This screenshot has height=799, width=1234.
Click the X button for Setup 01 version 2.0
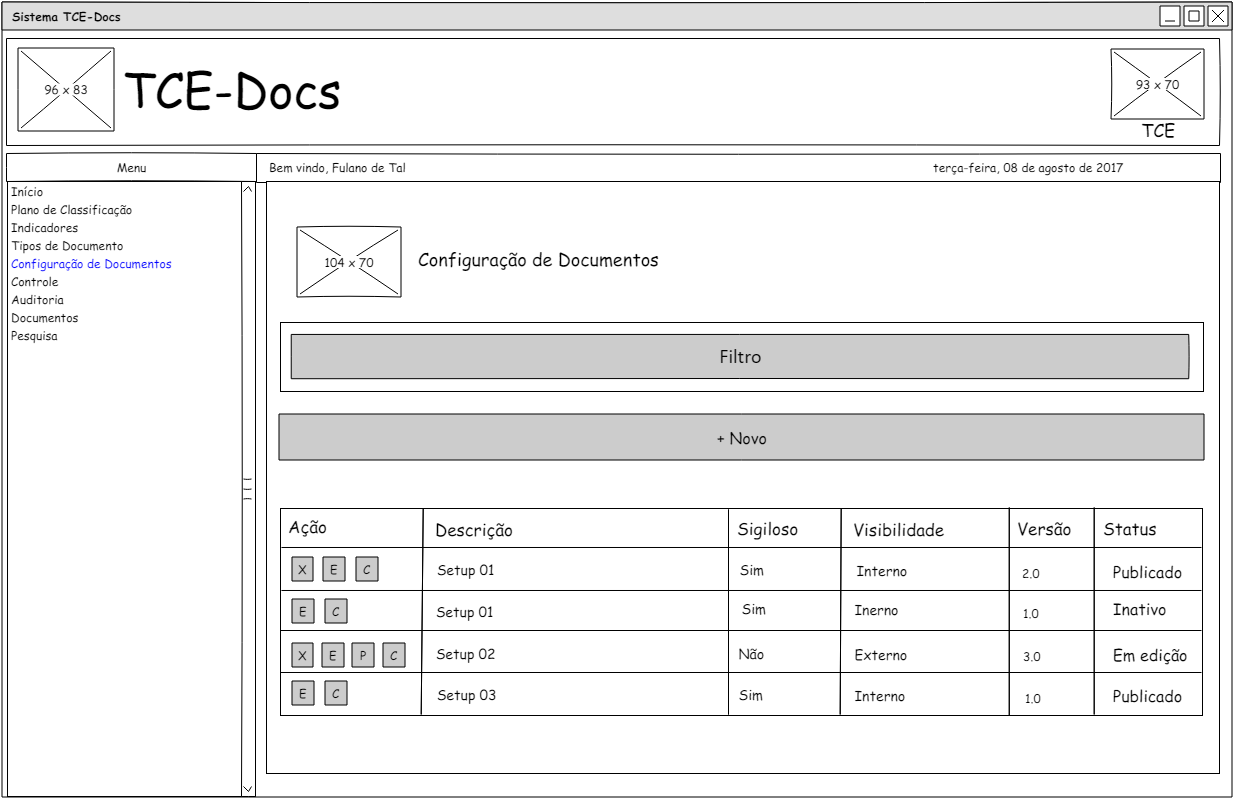click(302, 570)
